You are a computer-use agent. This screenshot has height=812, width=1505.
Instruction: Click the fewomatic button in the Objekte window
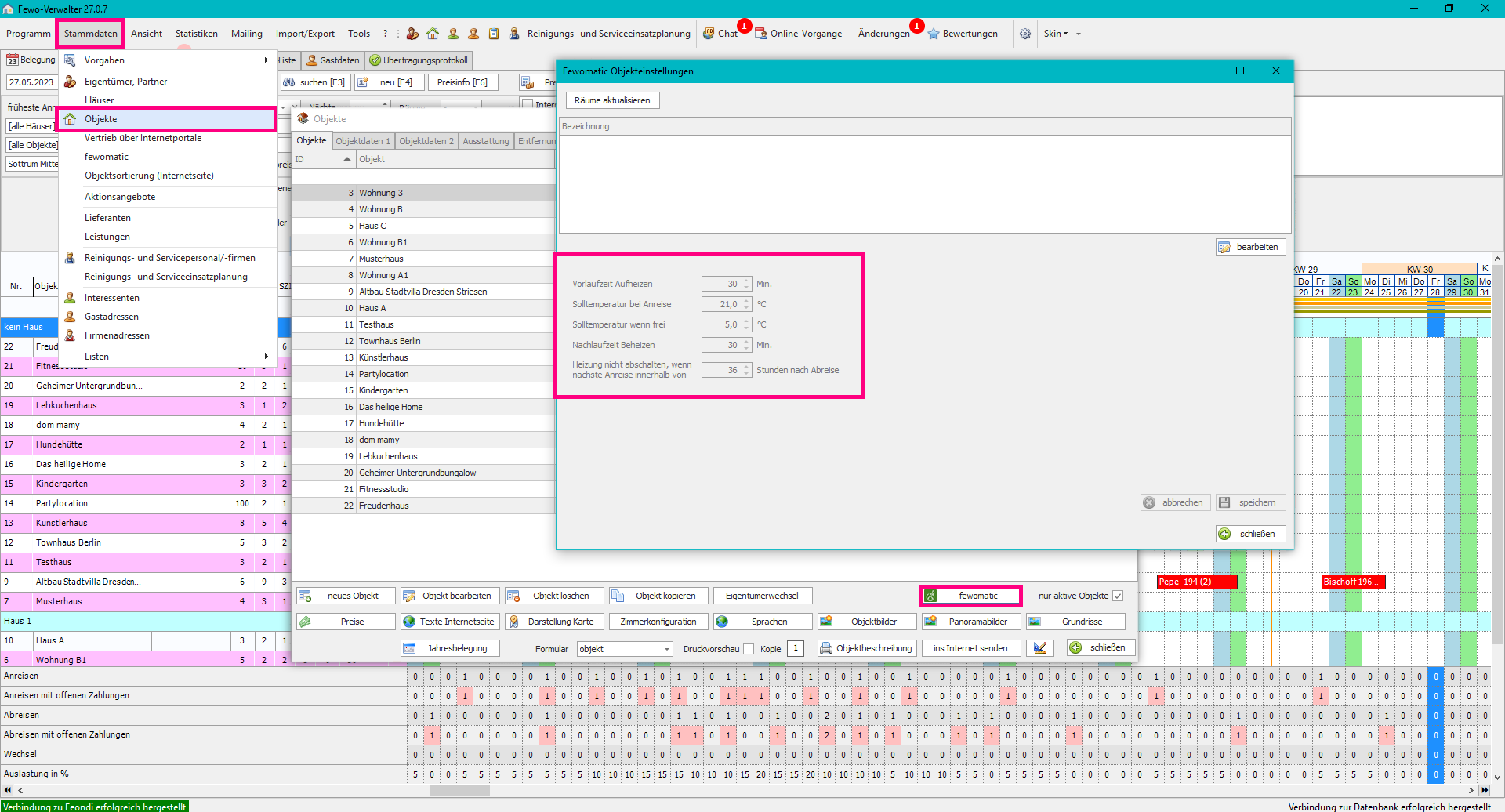point(970,596)
